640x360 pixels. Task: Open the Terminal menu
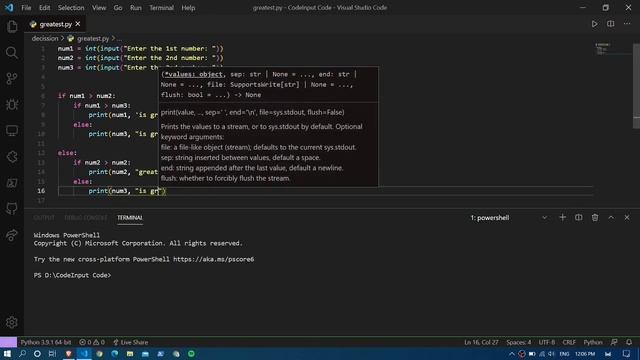pyautogui.click(x=161, y=8)
